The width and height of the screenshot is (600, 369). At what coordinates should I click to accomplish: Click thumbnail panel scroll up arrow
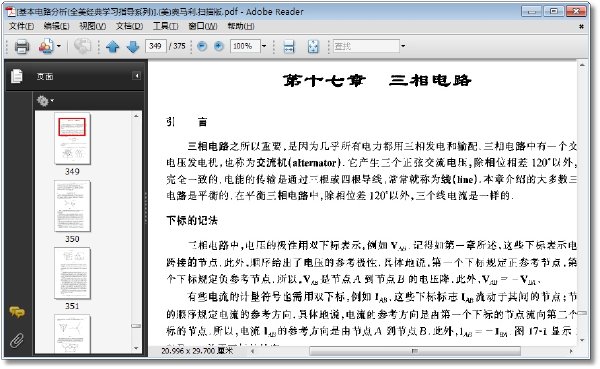pos(136,116)
